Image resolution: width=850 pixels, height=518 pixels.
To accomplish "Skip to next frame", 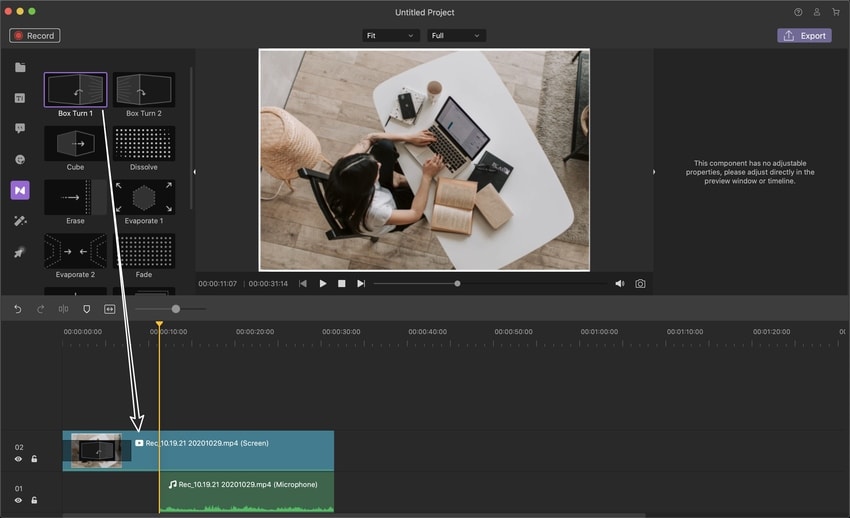I will pyautogui.click(x=360, y=283).
